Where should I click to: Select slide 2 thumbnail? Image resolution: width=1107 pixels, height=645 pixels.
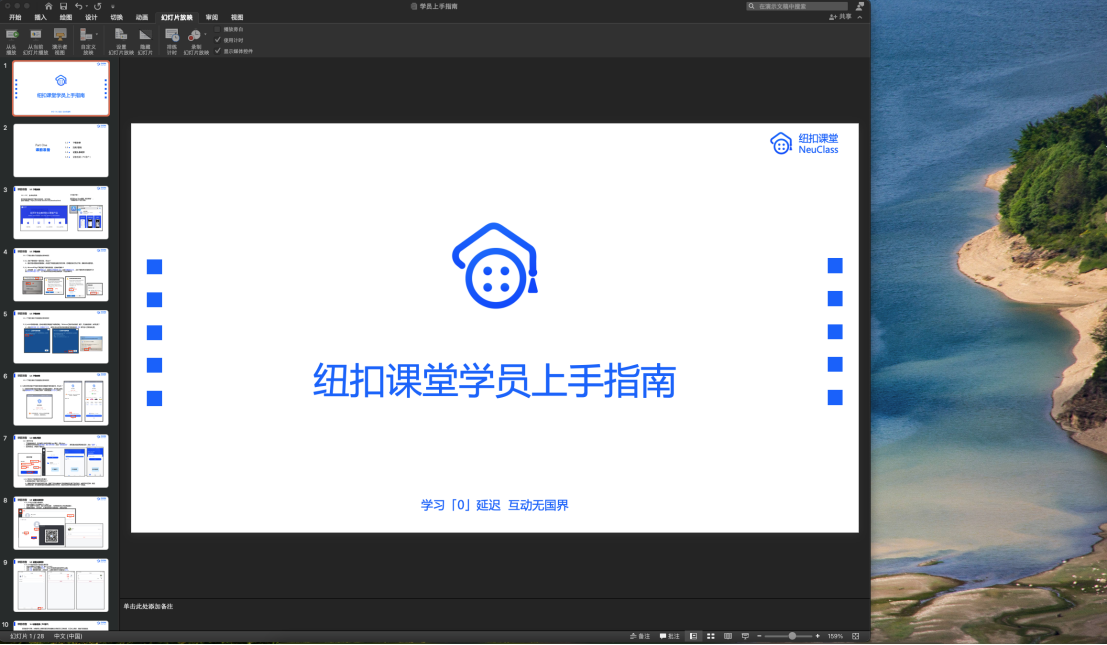click(x=61, y=150)
